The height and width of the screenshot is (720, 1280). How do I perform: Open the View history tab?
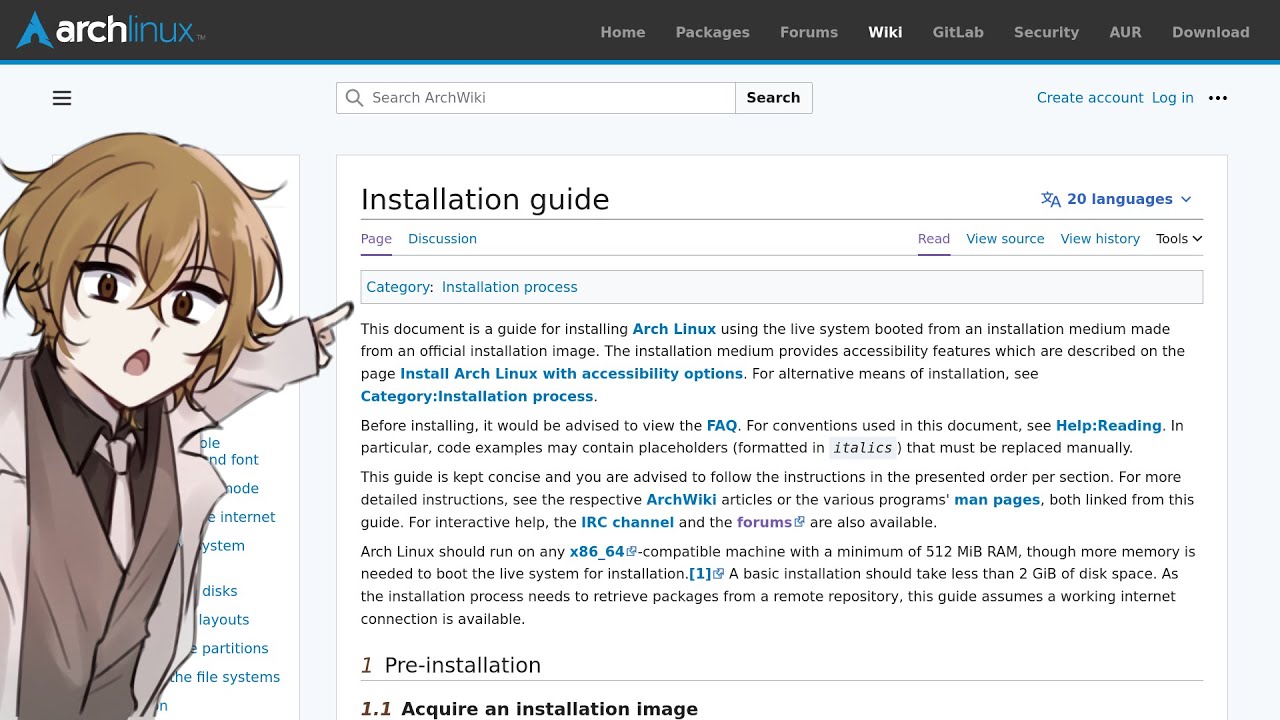(1100, 239)
